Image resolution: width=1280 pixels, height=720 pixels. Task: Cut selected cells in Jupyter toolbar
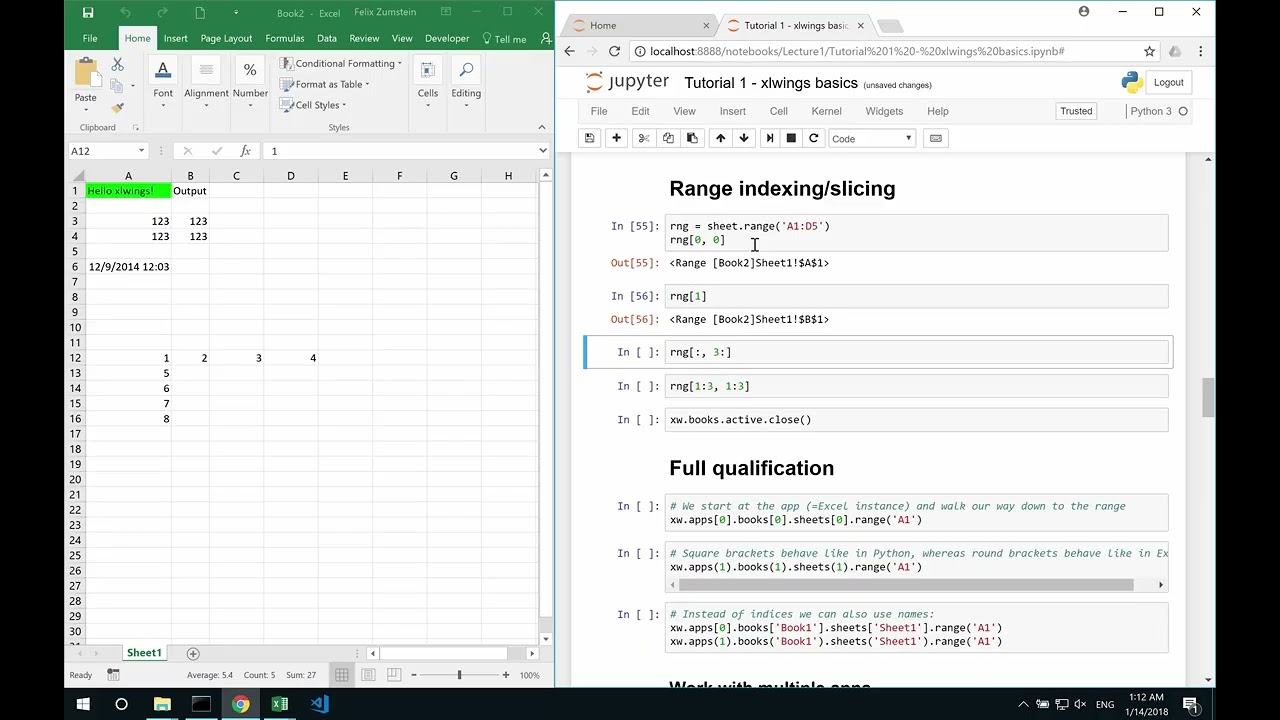644,138
